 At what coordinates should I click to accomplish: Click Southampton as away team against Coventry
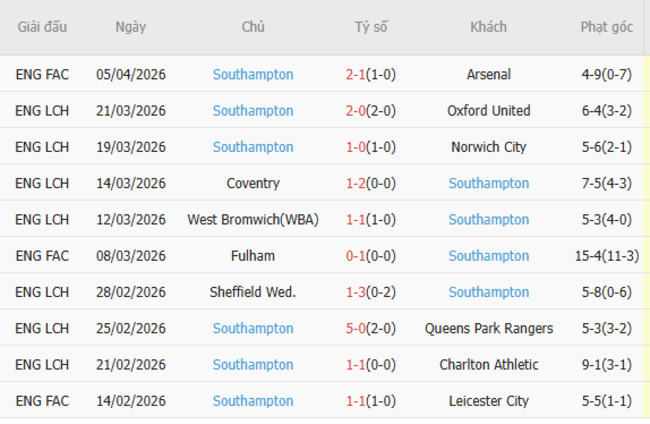[x=488, y=183]
